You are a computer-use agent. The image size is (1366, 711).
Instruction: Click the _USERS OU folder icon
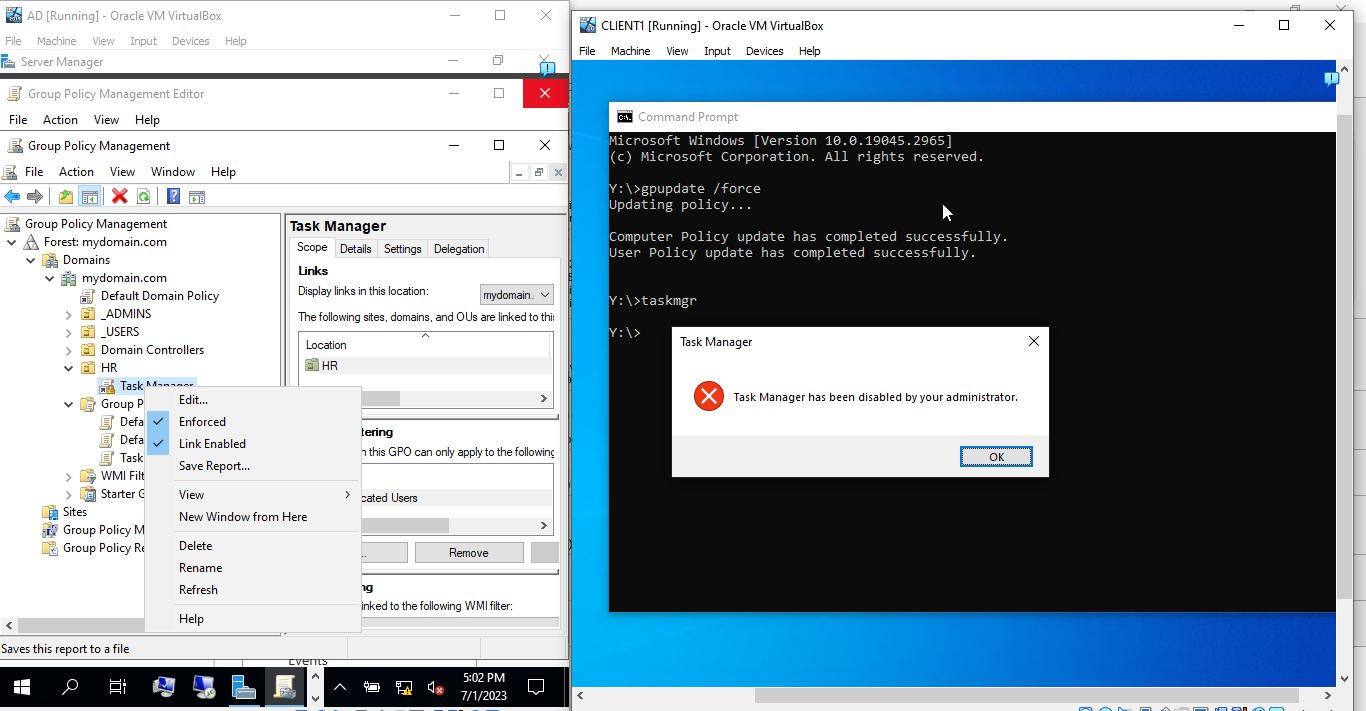tap(88, 332)
